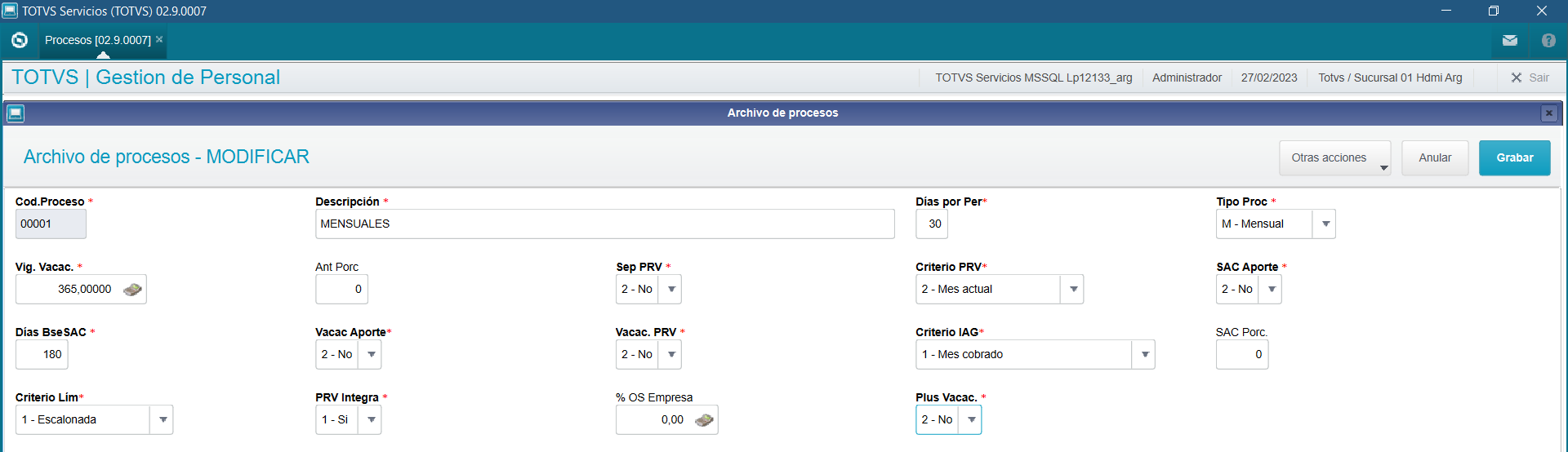1568x452 pixels.
Task: Expand the Criterio Lim dropdown
Action: coord(163,419)
